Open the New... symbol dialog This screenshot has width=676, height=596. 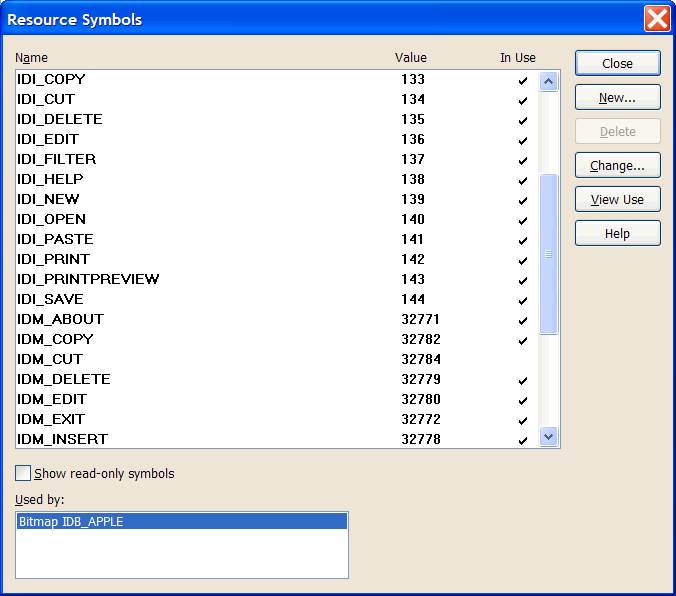pos(617,97)
